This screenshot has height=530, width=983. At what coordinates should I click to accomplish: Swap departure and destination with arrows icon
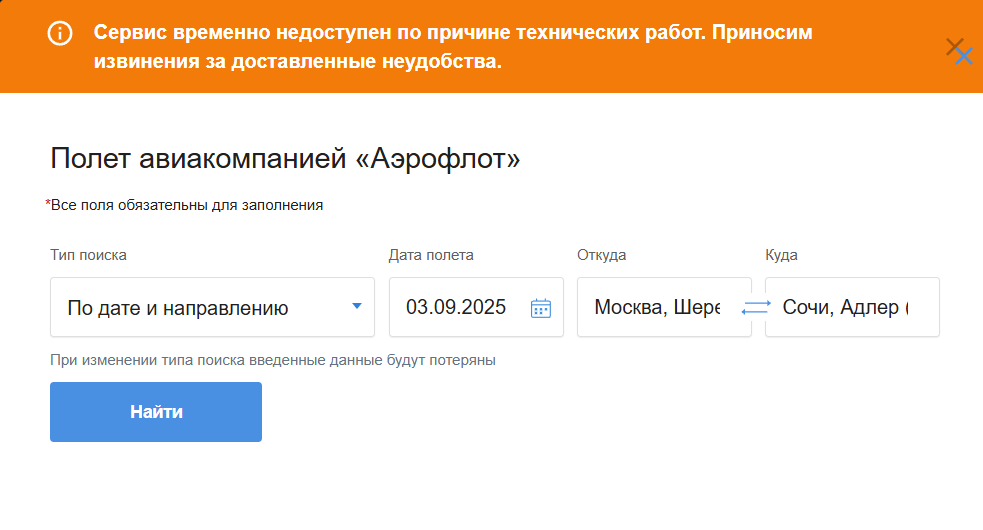coord(756,308)
